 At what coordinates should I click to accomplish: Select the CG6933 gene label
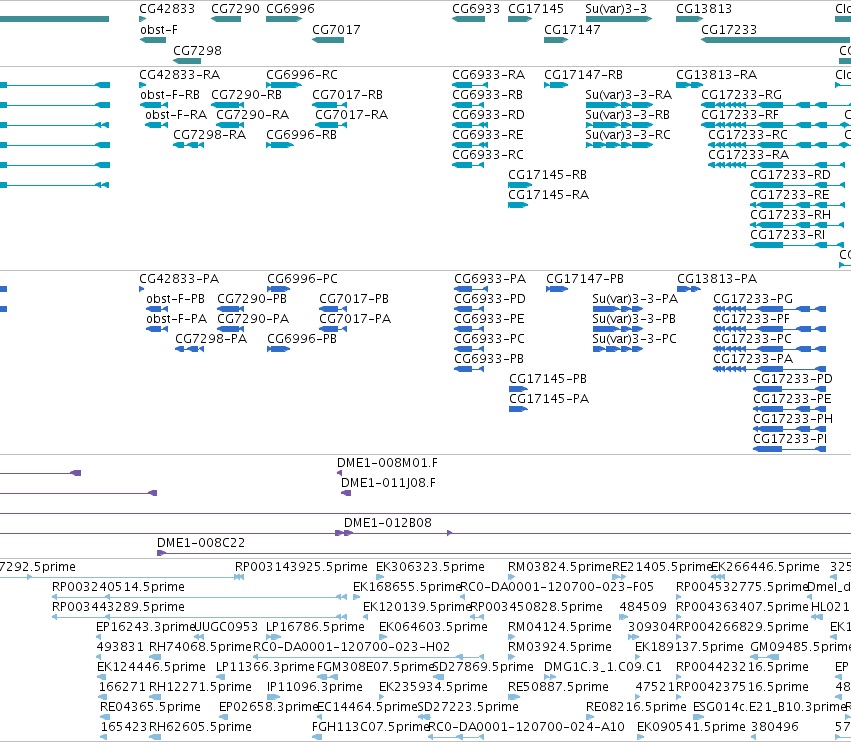(476, 9)
